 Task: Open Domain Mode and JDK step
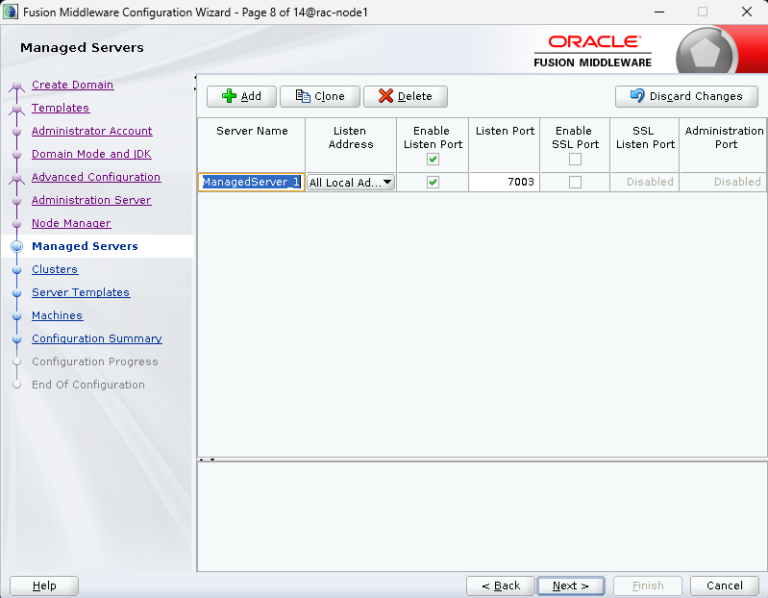tap(92, 154)
